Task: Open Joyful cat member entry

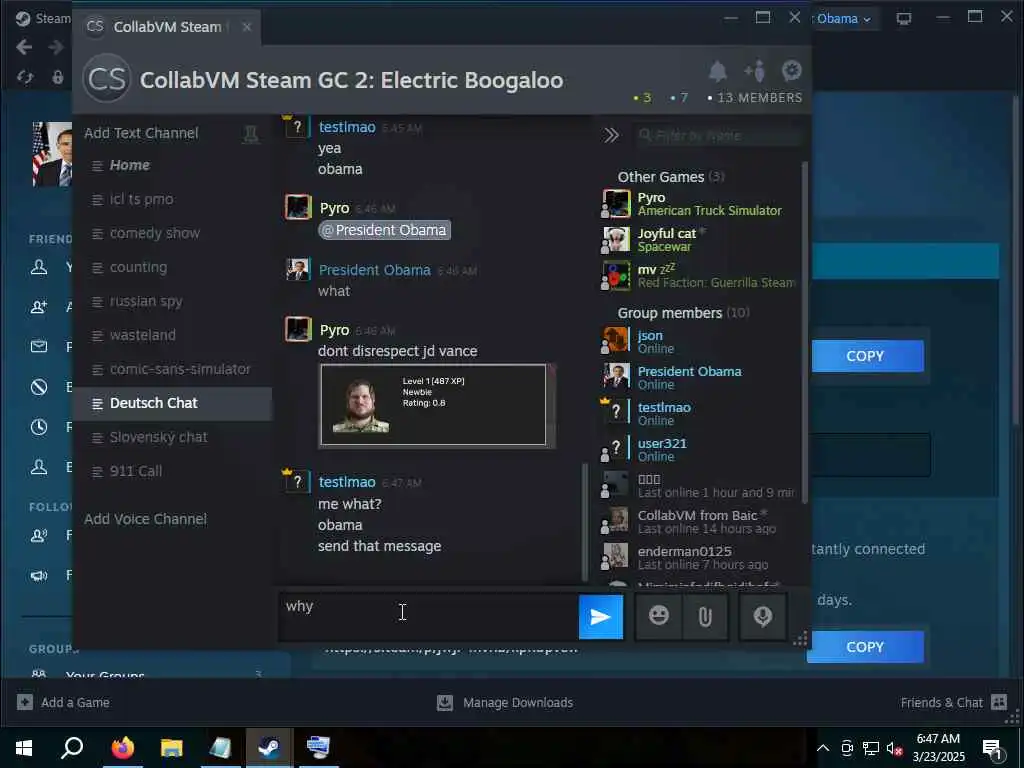Action: [x=700, y=240]
